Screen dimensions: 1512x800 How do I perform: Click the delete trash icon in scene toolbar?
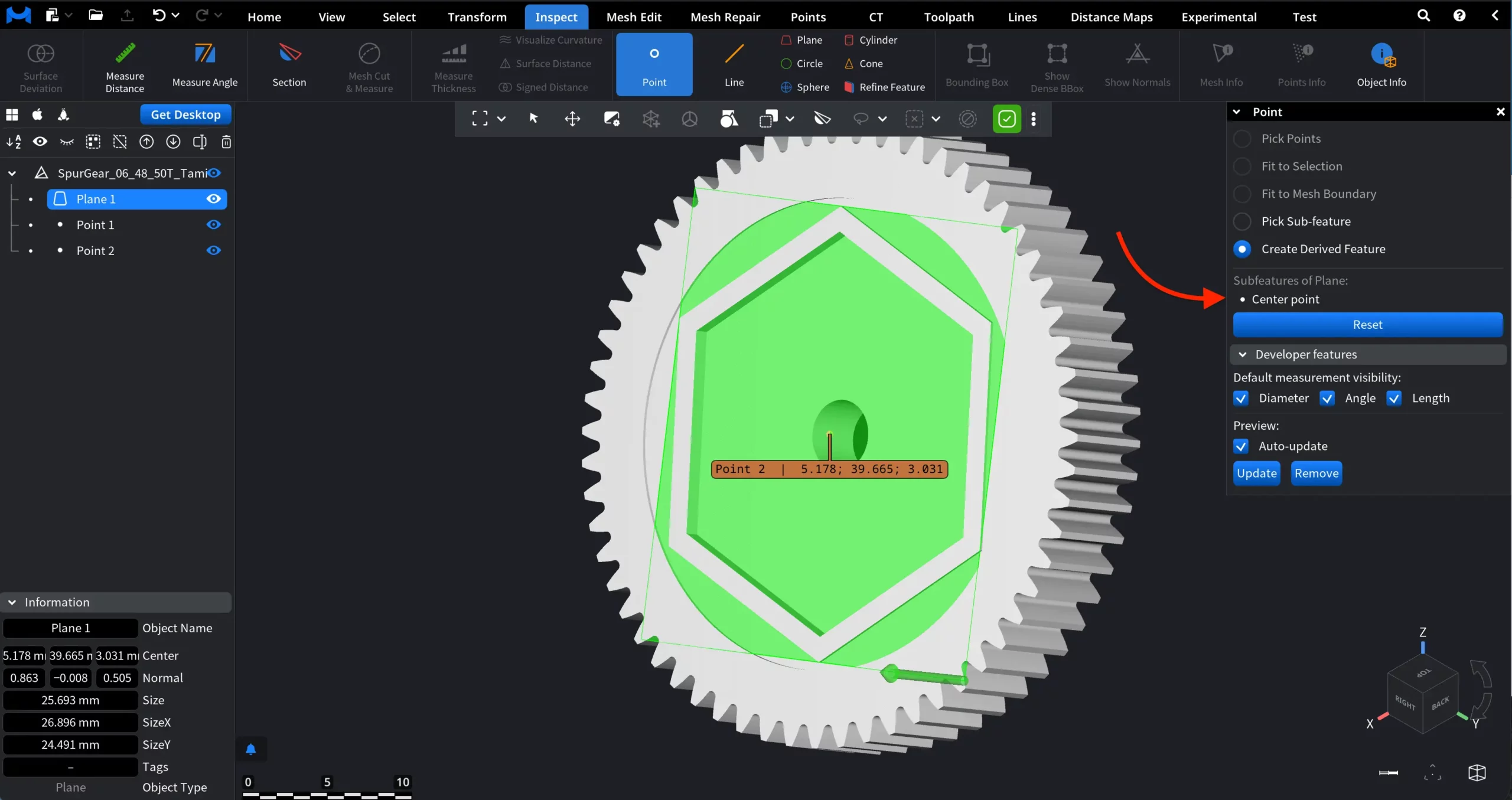[x=226, y=142]
